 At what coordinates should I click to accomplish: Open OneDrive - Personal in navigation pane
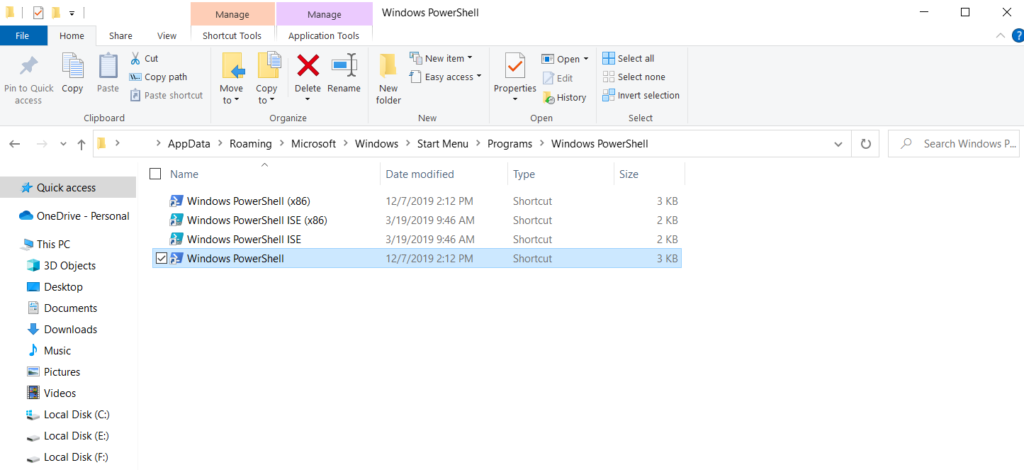(x=83, y=216)
